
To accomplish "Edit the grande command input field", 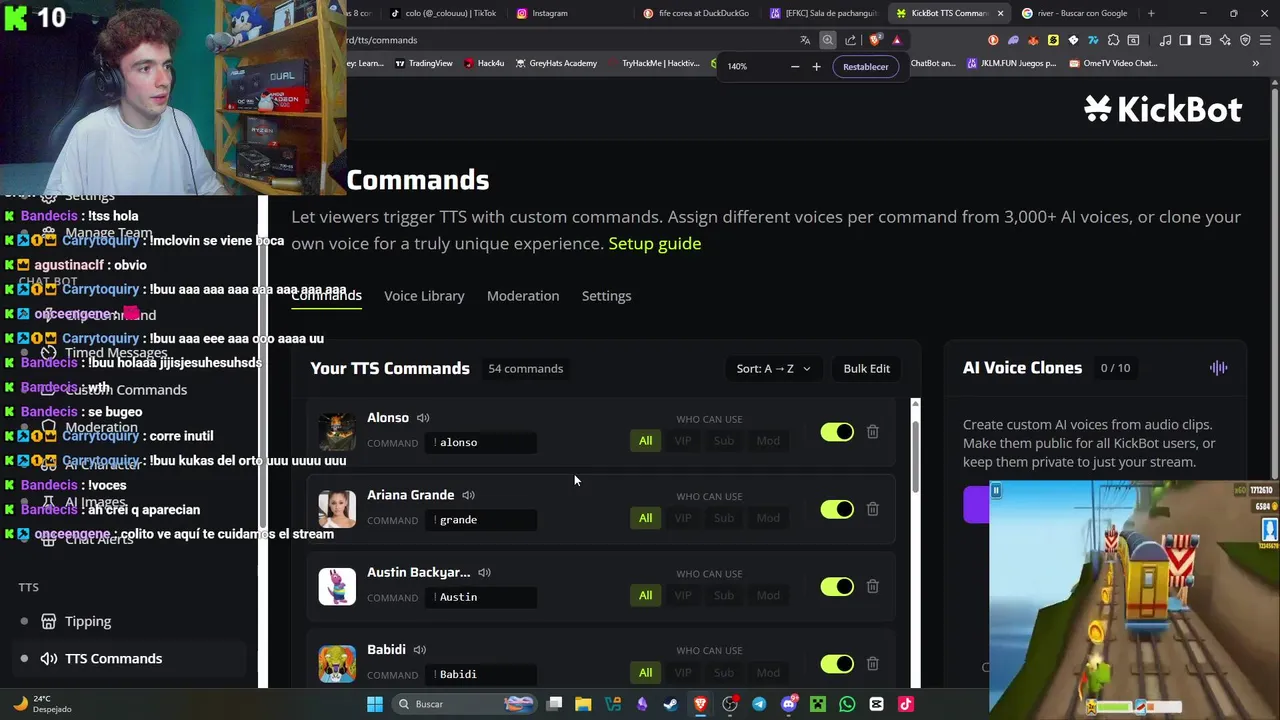I will [x=483, y=520].
